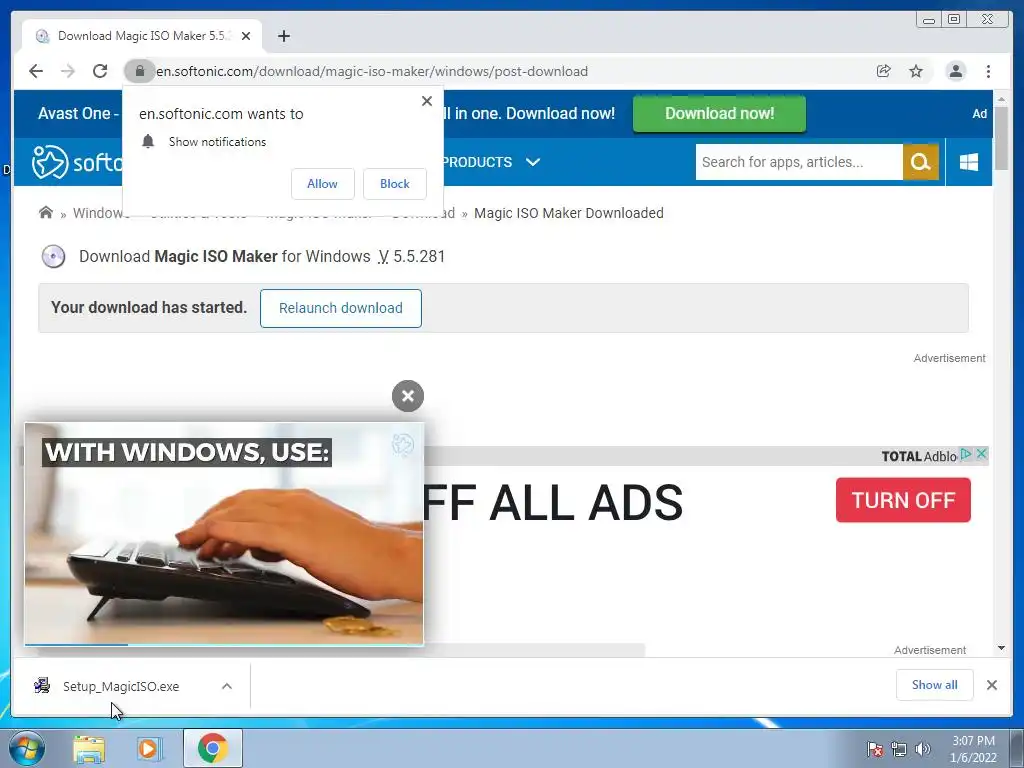Click the site lock icon in address bar
The image size is (1024, 768).
(139, 71)
